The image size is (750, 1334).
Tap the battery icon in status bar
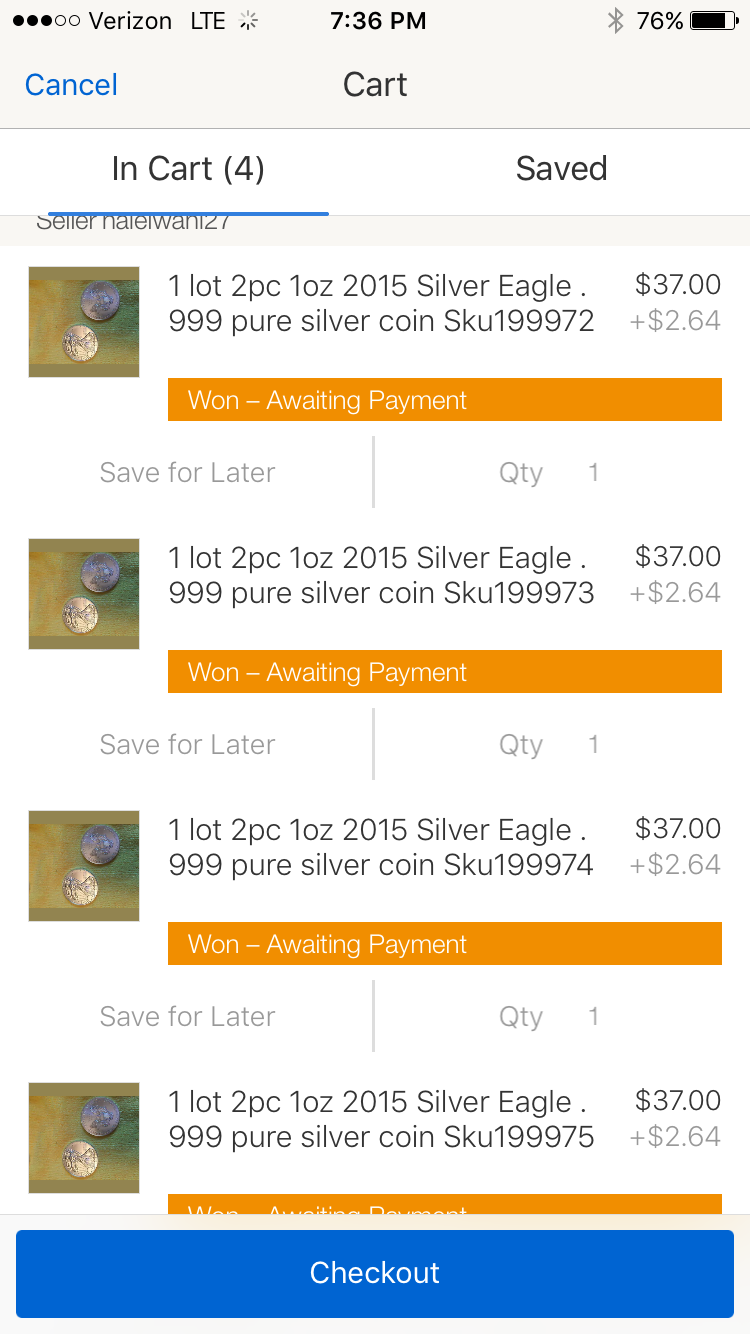[x=714, y=21]
